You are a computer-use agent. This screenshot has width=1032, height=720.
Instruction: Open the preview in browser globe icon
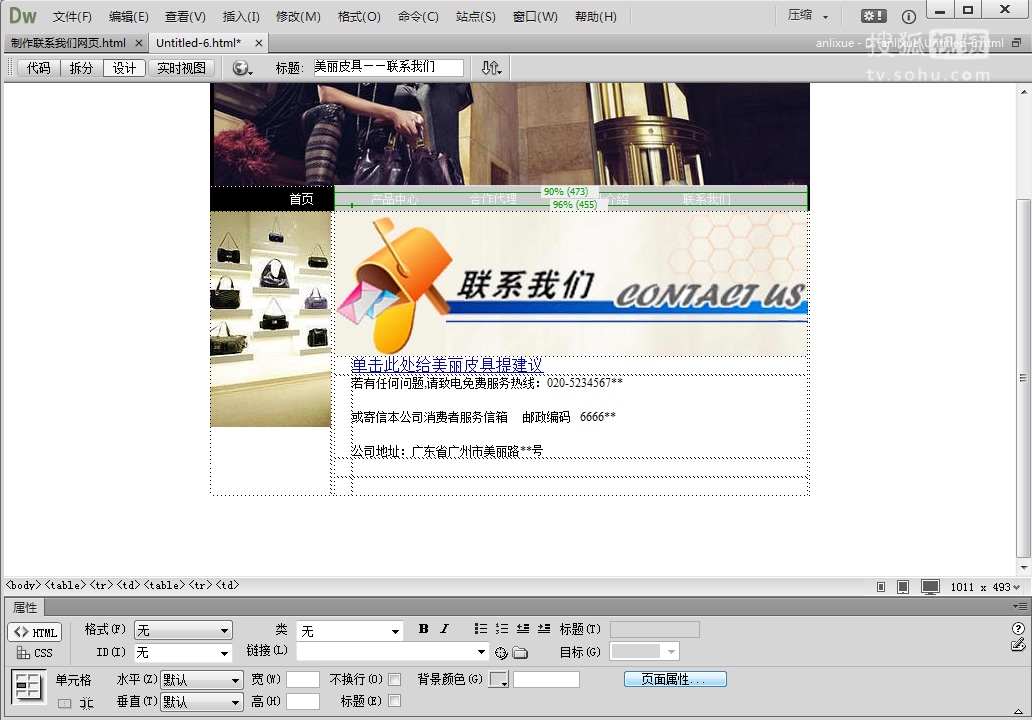tap(241, 68)
